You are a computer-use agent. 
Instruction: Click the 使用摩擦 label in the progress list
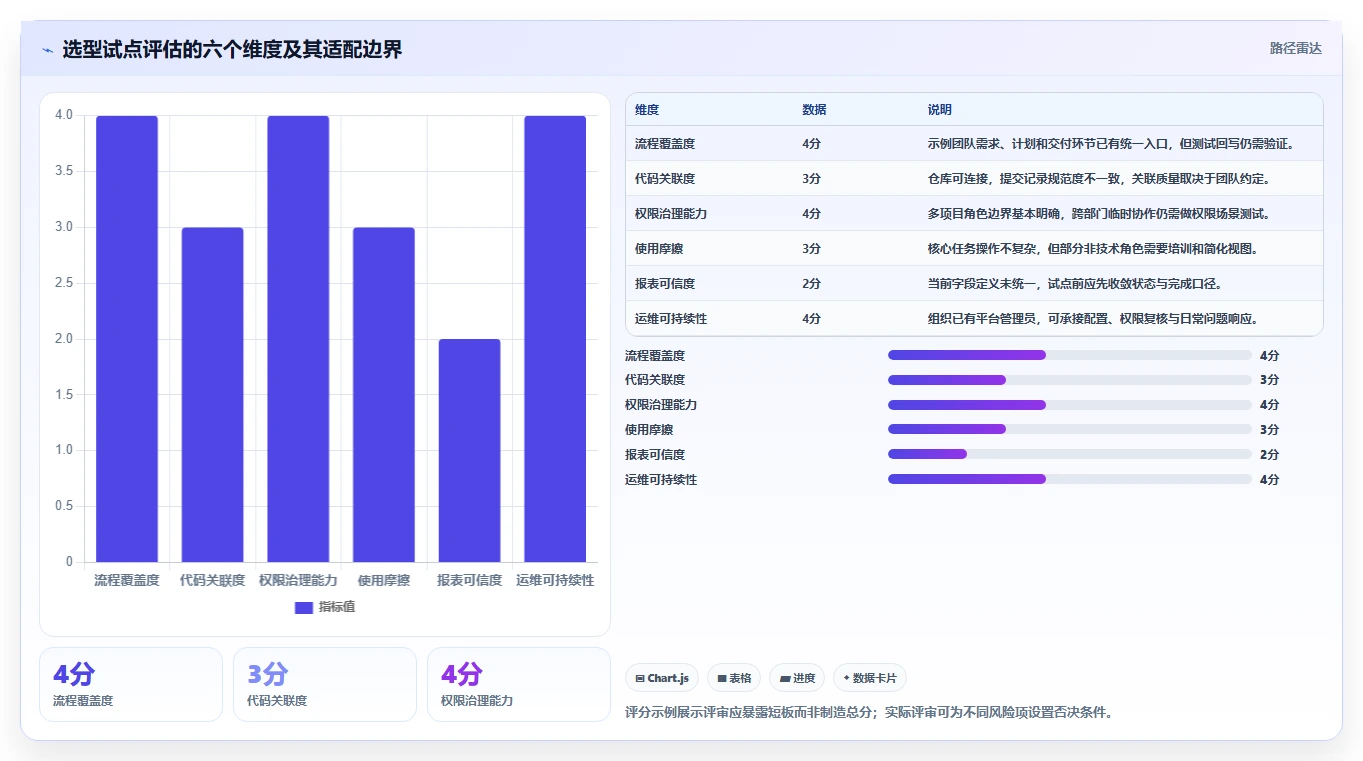(x=649, y=429)
